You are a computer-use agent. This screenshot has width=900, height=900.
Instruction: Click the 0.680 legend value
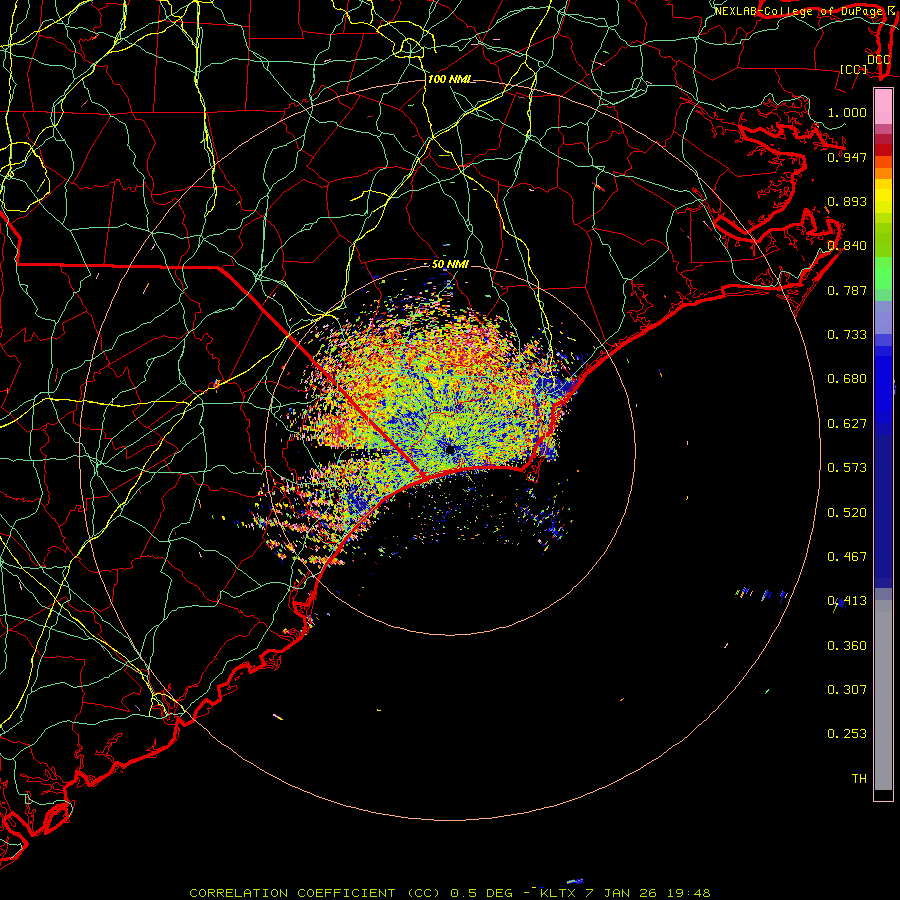(847, 379)
